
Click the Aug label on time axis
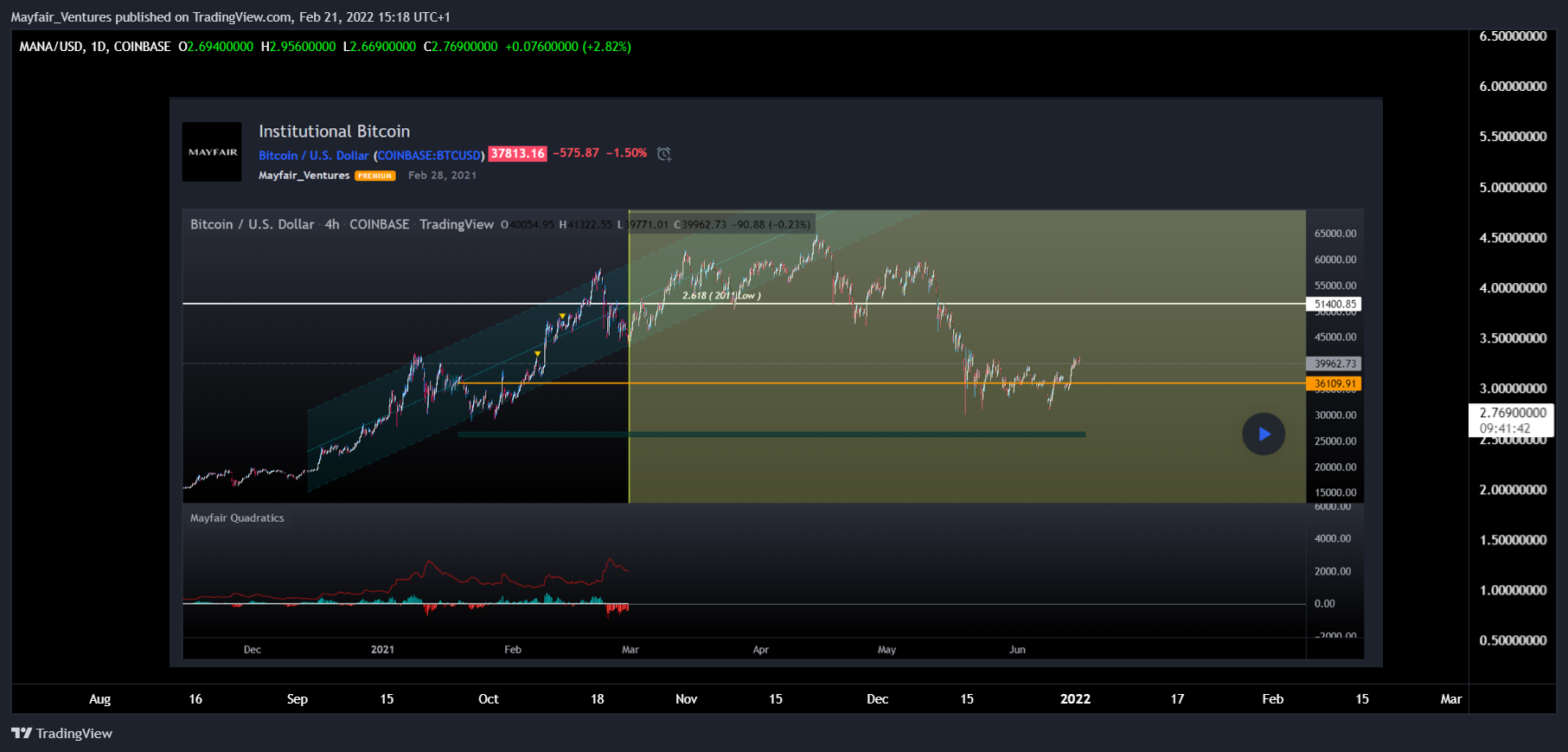(x=99, y=698)
